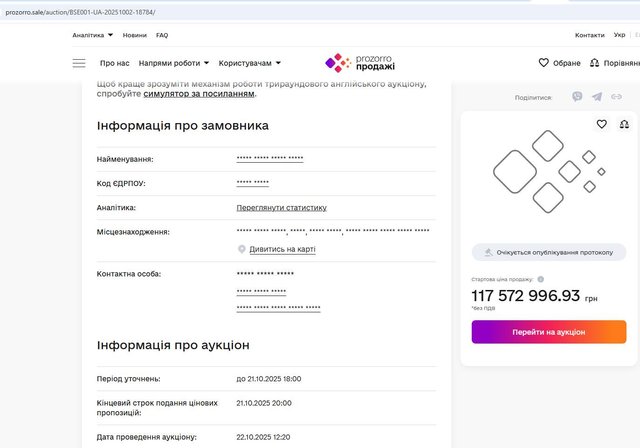Share via Viber icon
The width and height of the screenshot is (640, 448).
[577, 97]
